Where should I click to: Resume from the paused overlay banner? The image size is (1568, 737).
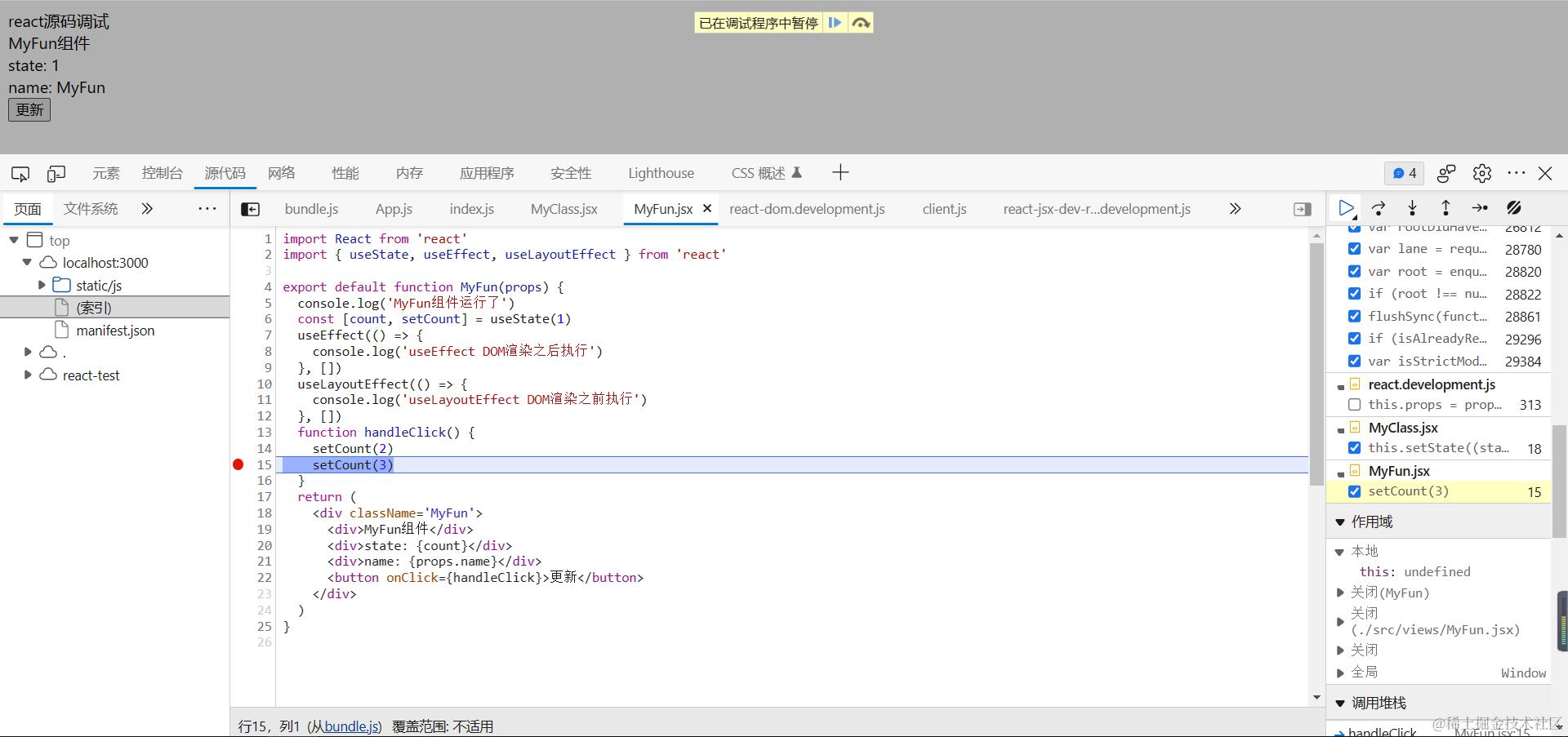pyautogui.click(x=835, y=23)
